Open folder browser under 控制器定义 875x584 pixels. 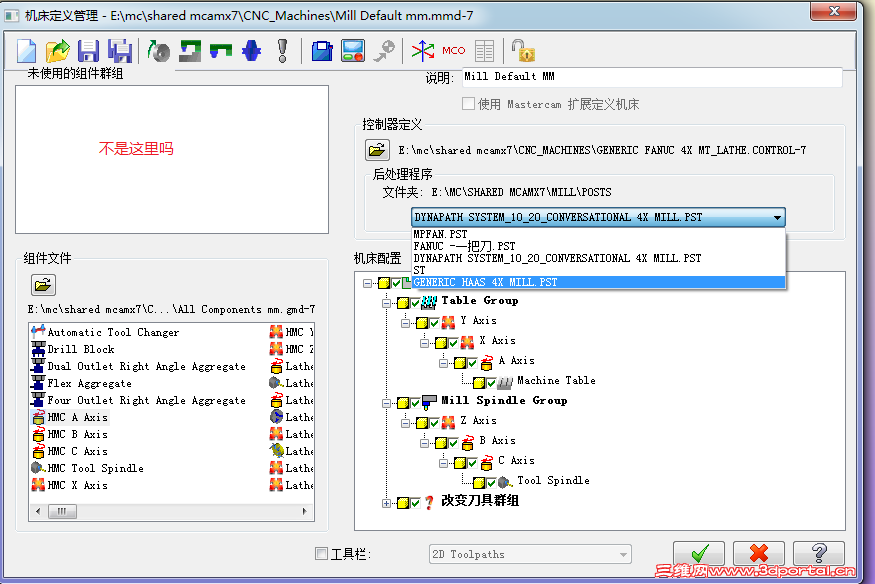377,148
